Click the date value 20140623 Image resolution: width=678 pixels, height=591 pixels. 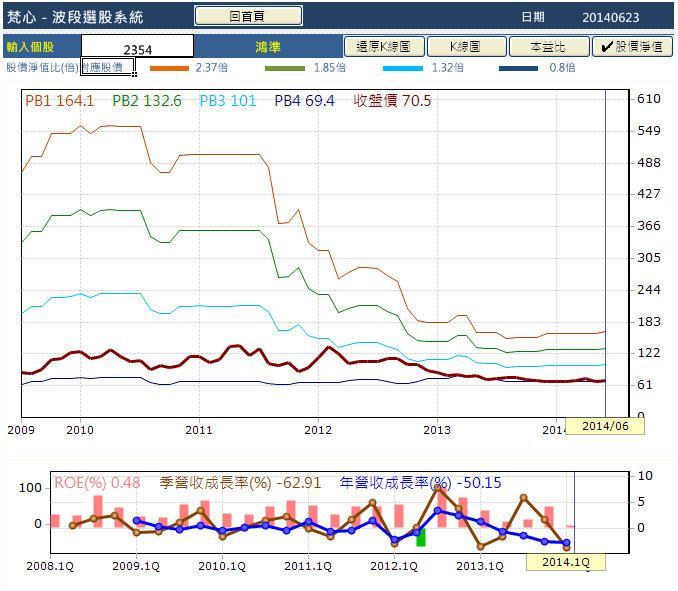coord(610,17)
